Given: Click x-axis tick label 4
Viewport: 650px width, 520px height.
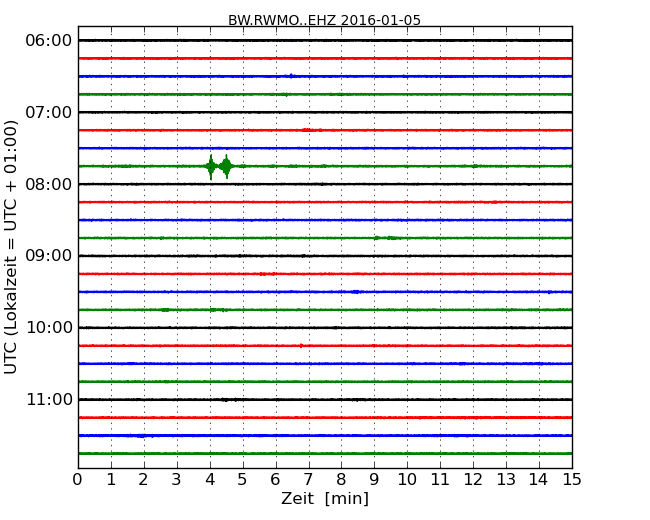Looking at the screenshot, I should (x=210, y=480).
